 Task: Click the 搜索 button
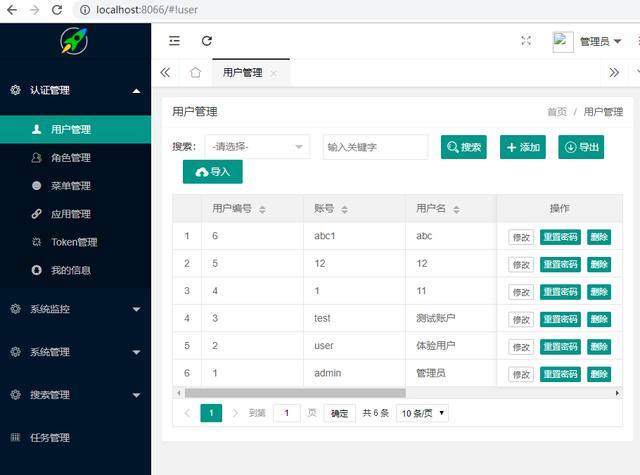click(464, 147)
